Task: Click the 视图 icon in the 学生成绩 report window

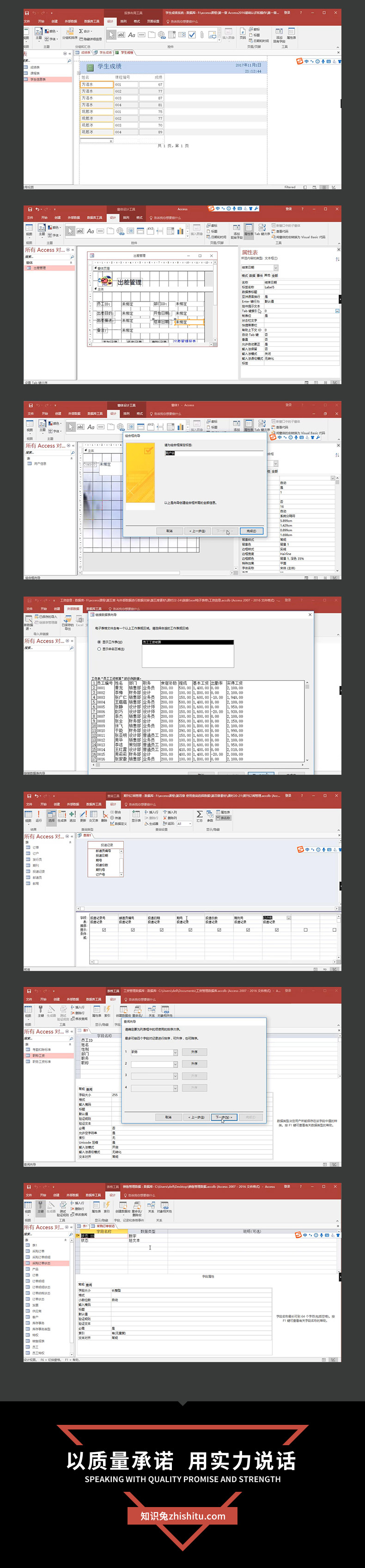Action: pos(27,35)
